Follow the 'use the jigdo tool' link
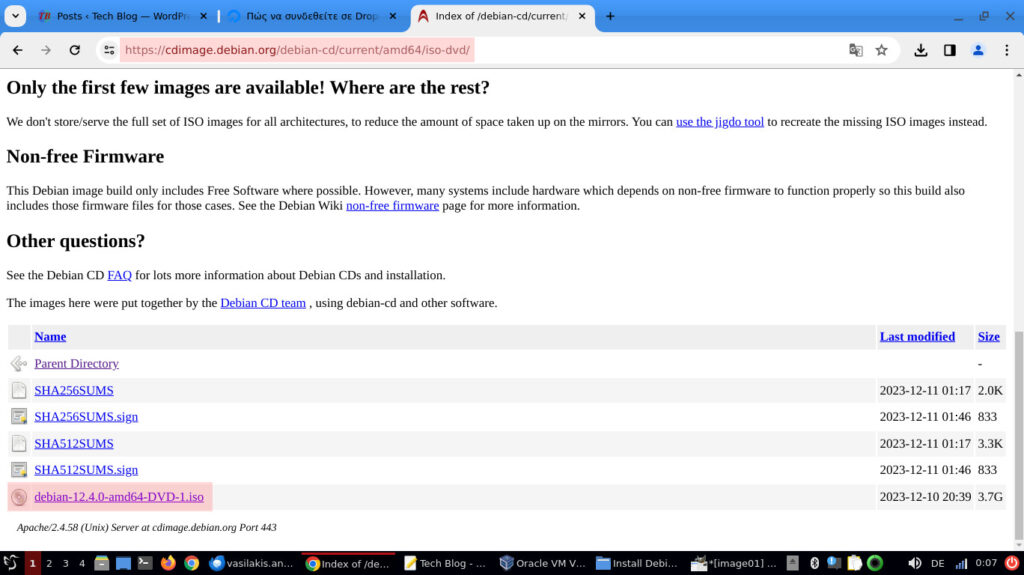This screenshot has width=1024, height=575. pos(719,122)
